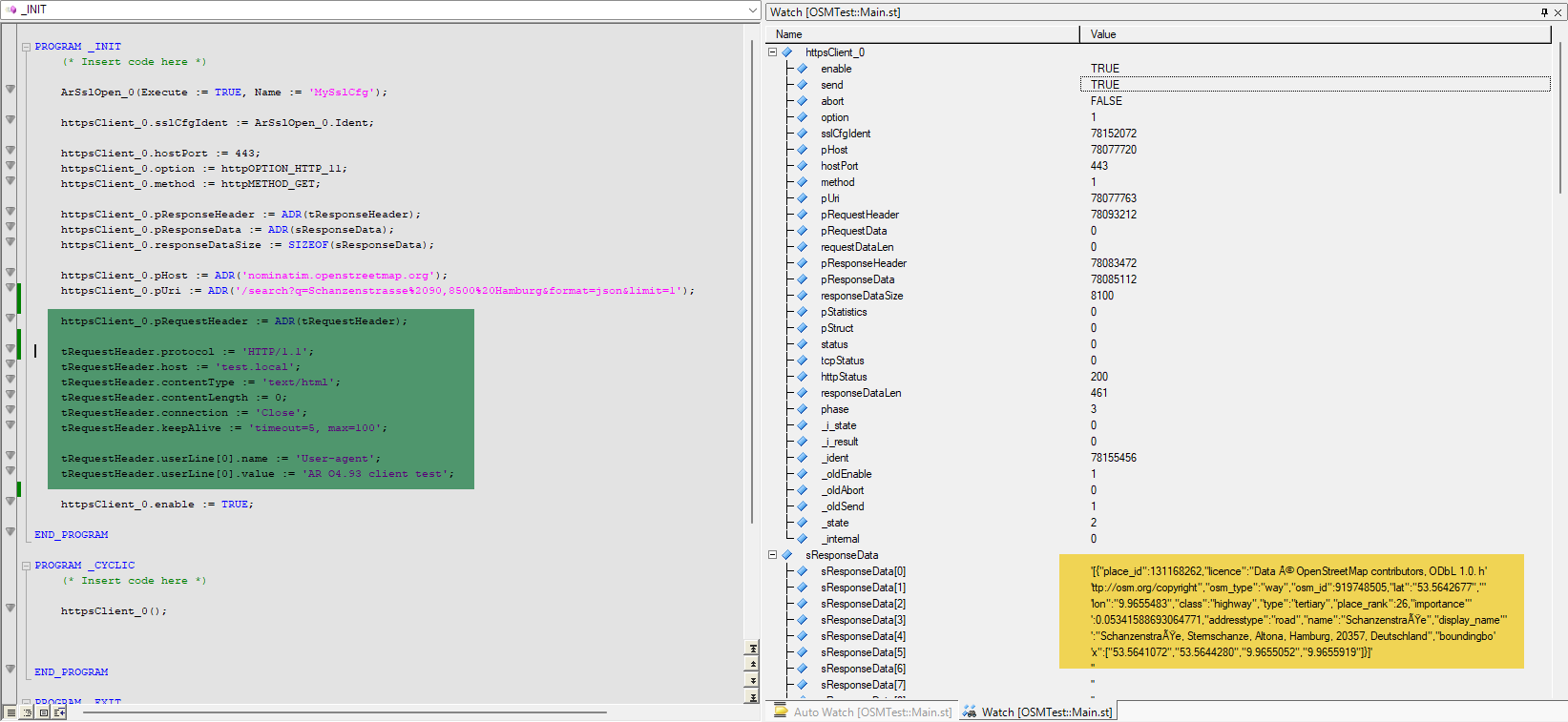The height and width of the screenshot is (722, 1568).
Task: Select the _oldEnable row
Action: 847,474
